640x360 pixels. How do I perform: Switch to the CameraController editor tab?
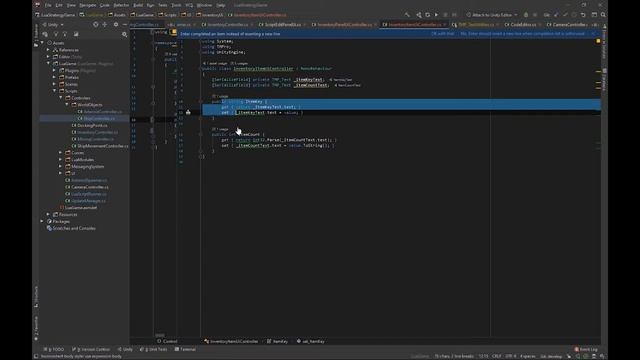coord(567,24)
